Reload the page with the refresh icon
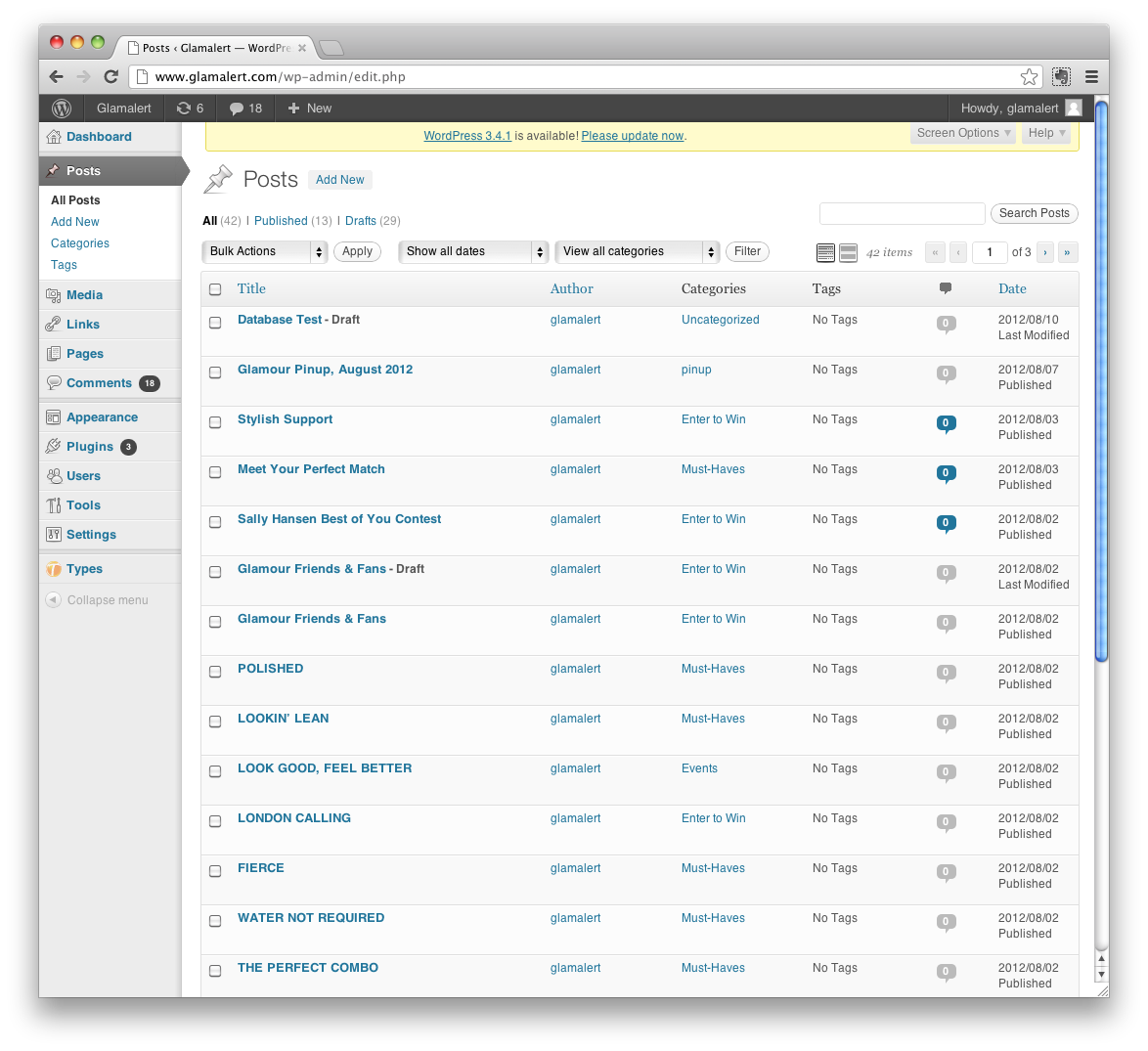Image resolution: width=1148 pixels, height=1051 pixels. coord(111,77)
